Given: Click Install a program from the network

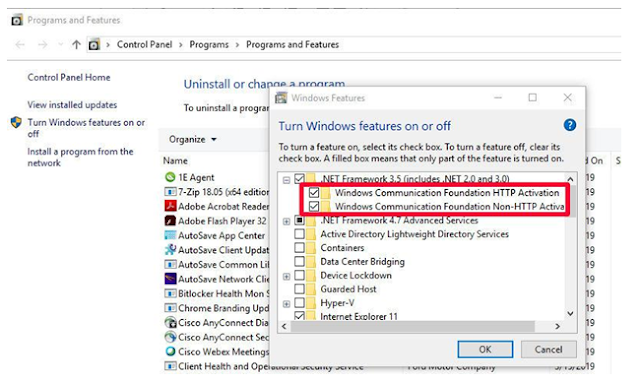Looking at the screenshot, I should 80,157.
